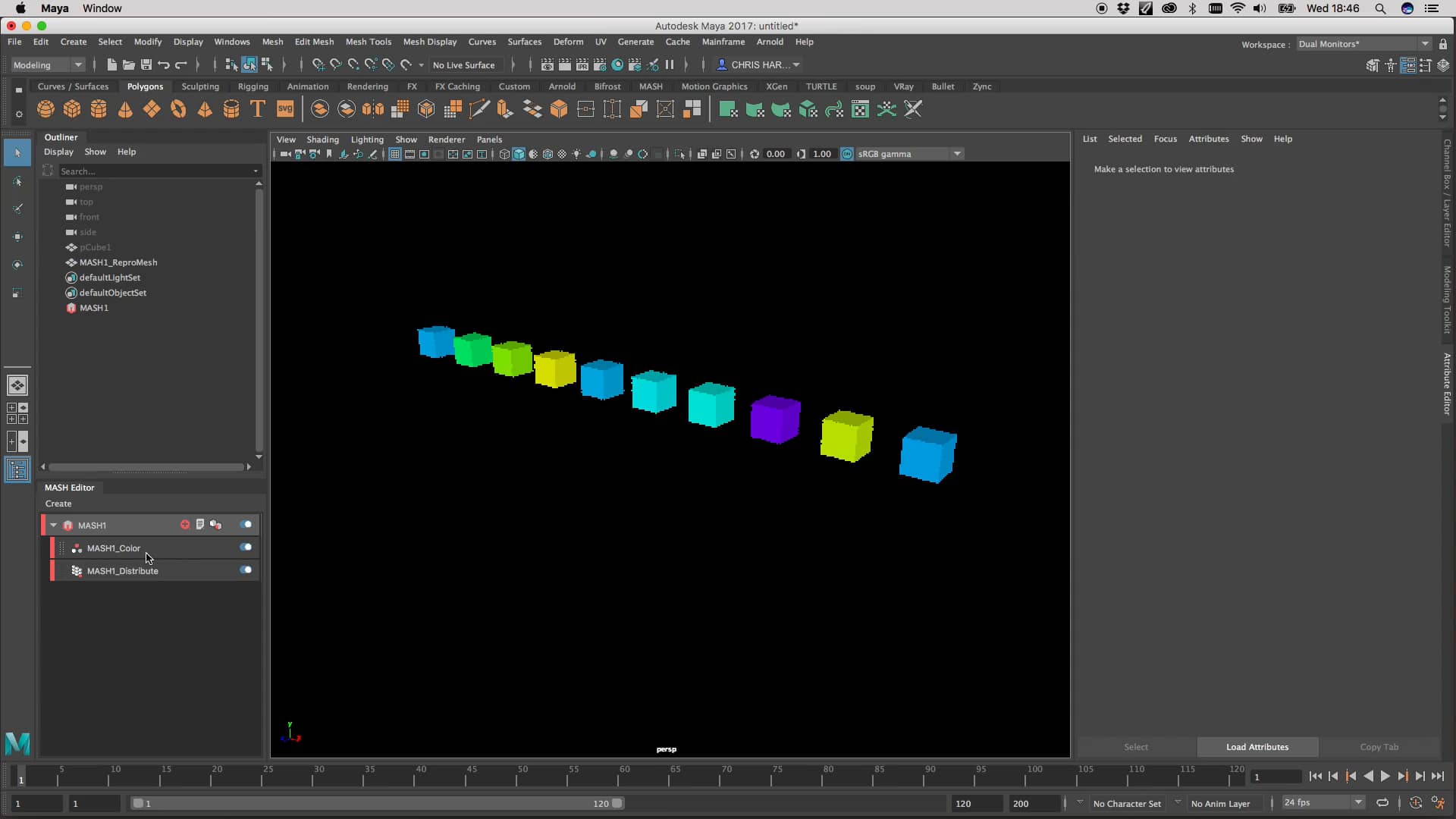Play the timeline forwards
Image resolution: width=1456 pixels, height=819 pixels.
(x=1385, y=777)
